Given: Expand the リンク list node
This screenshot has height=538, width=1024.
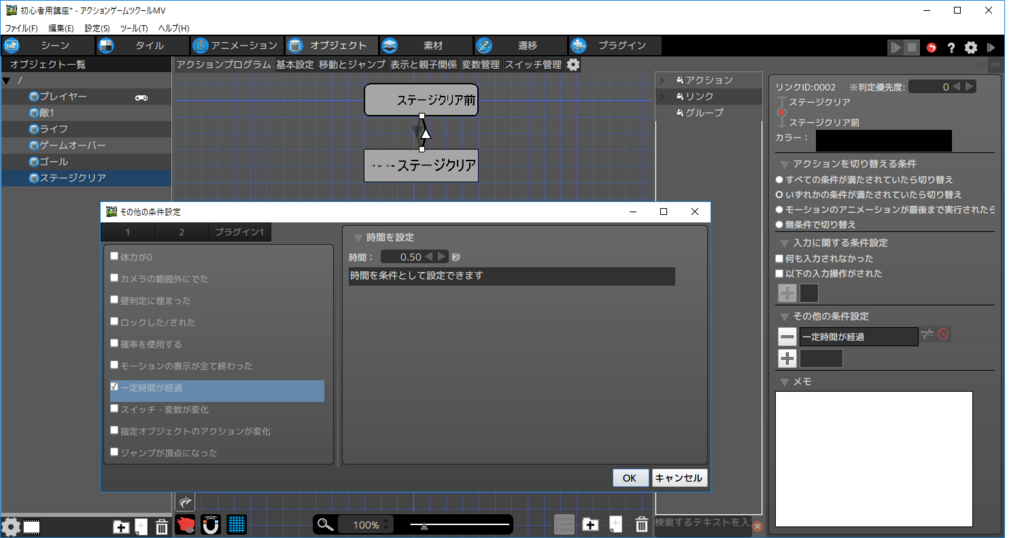Looking at the screenshot, I should (662, 97).
